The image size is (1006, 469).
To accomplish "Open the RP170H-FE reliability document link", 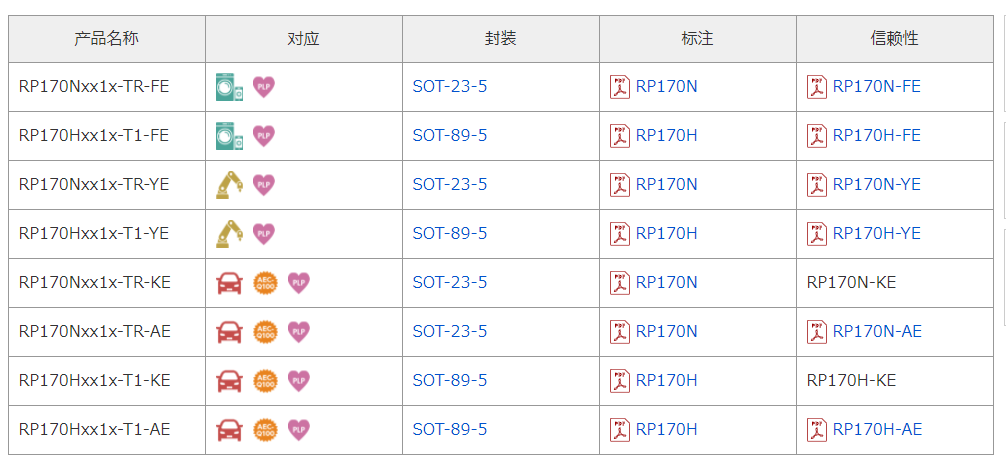I will point(876,135).
